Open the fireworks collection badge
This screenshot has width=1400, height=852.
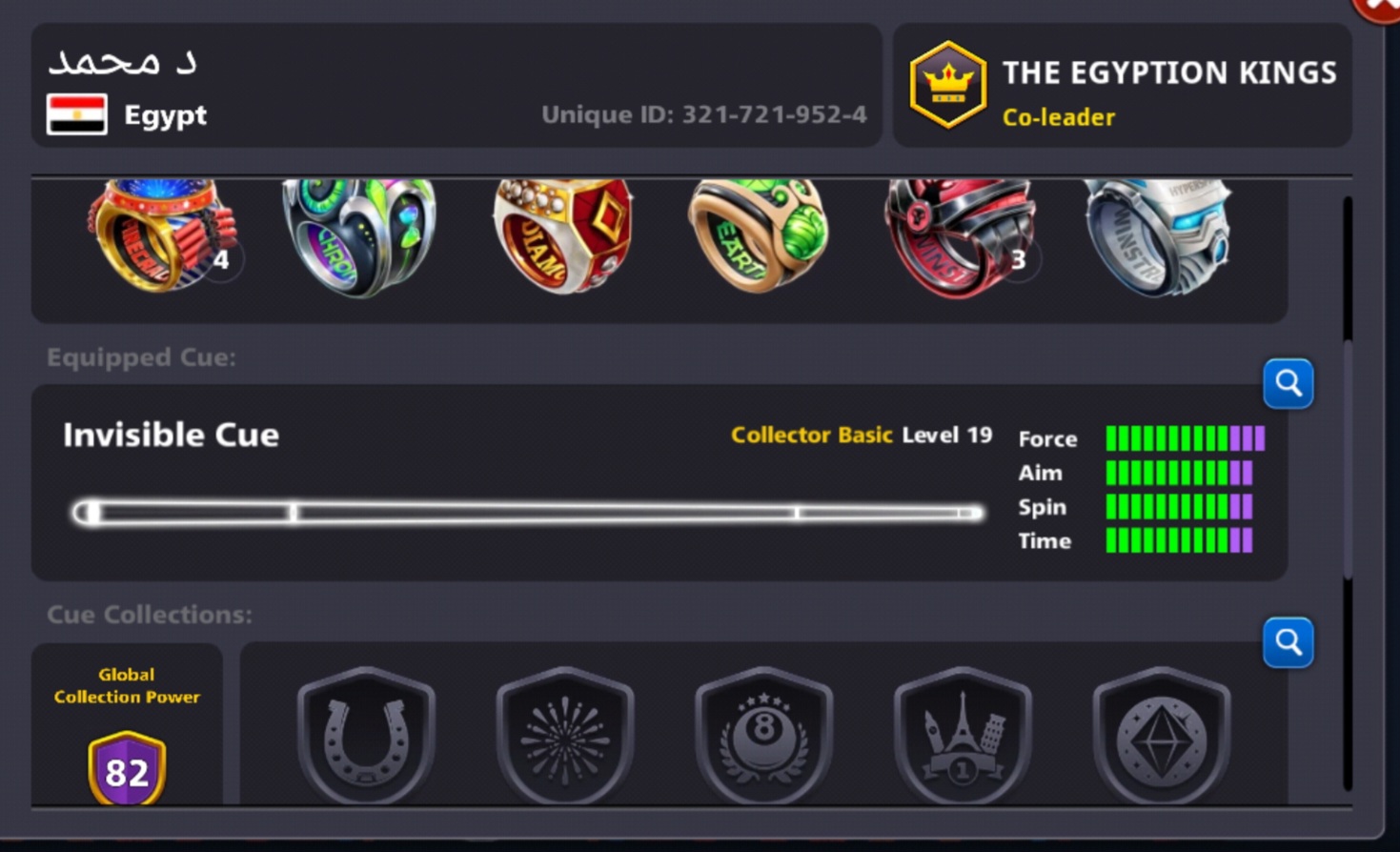(565, 736)
